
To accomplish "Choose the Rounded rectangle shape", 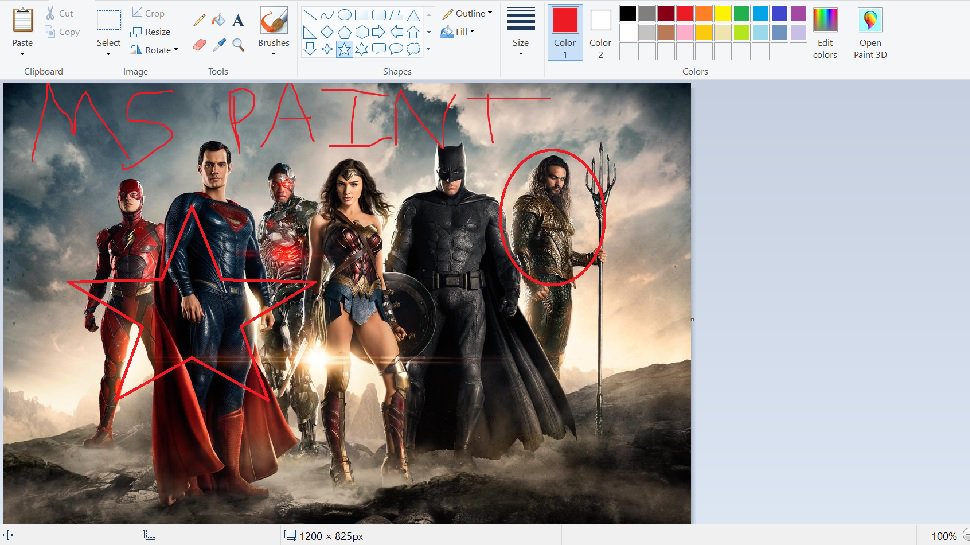I will click(x=379, y=15).
